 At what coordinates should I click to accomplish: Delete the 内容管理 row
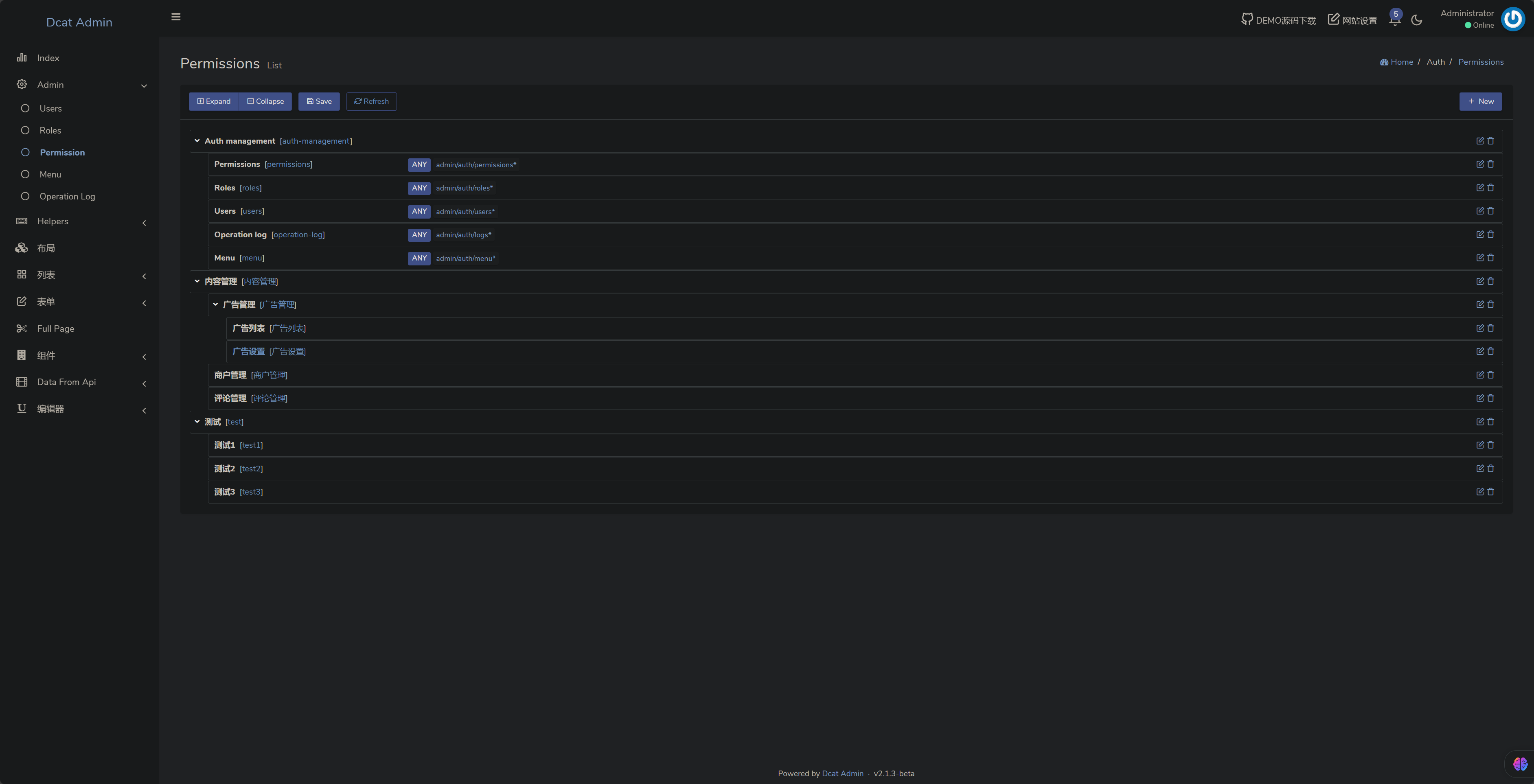(1490, 281)
